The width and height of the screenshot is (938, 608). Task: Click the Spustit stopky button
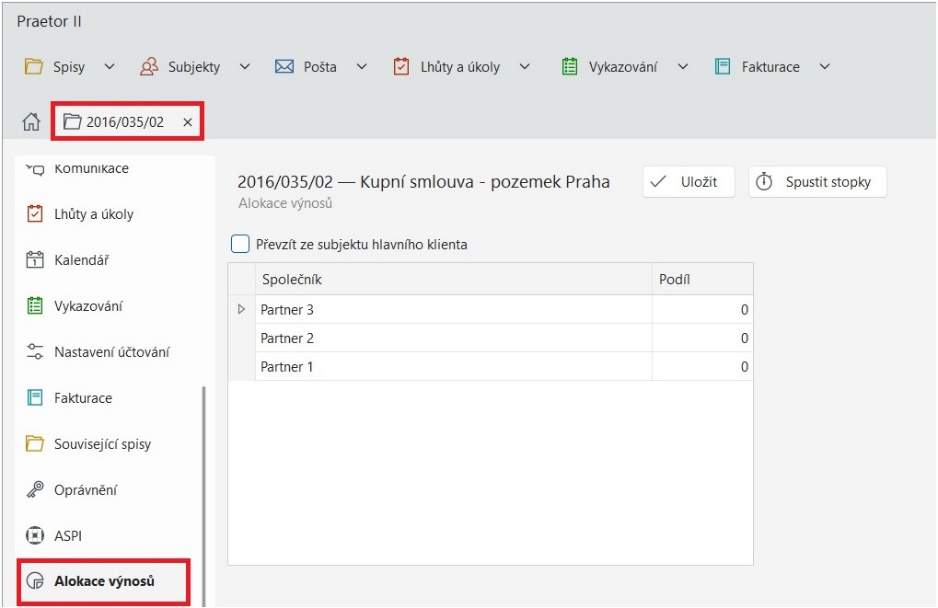point(817,182)
